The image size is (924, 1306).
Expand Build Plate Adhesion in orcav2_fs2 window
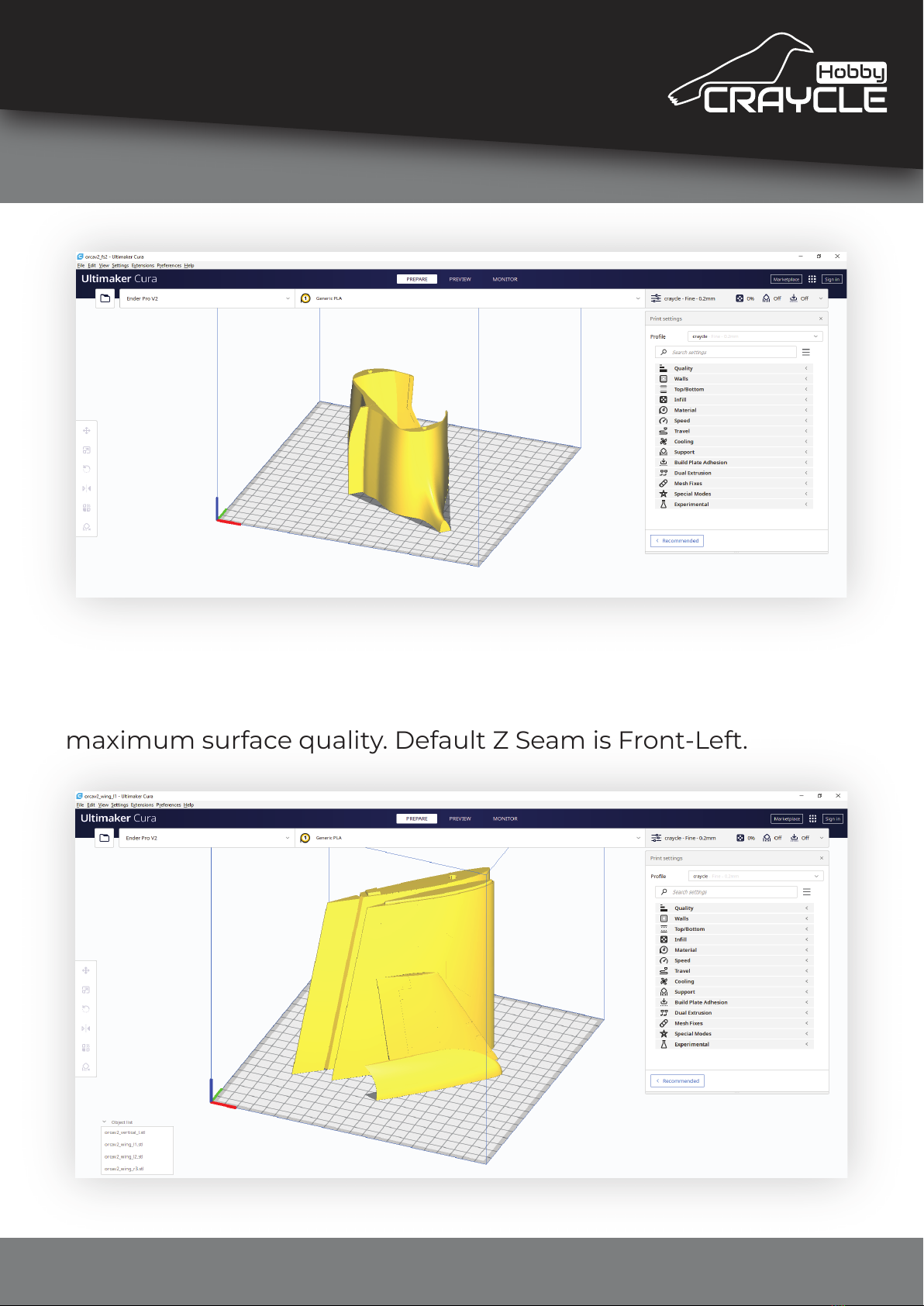point(733,463)
